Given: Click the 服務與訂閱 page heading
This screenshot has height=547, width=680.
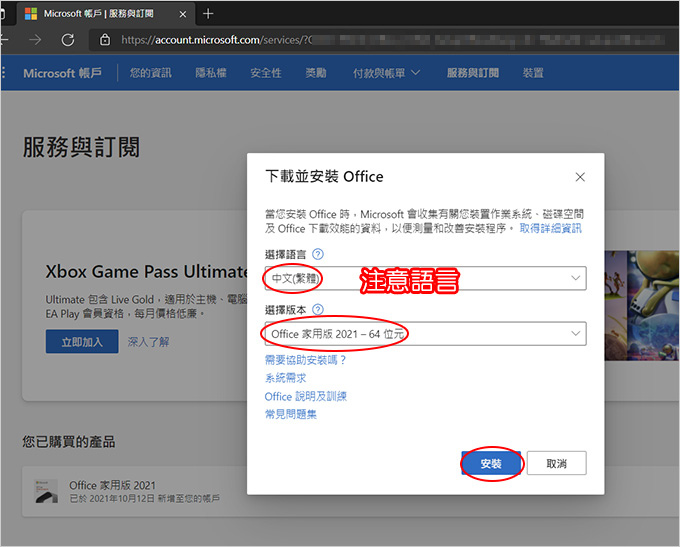Looking at the screenshot, I should tap(82, 147).
